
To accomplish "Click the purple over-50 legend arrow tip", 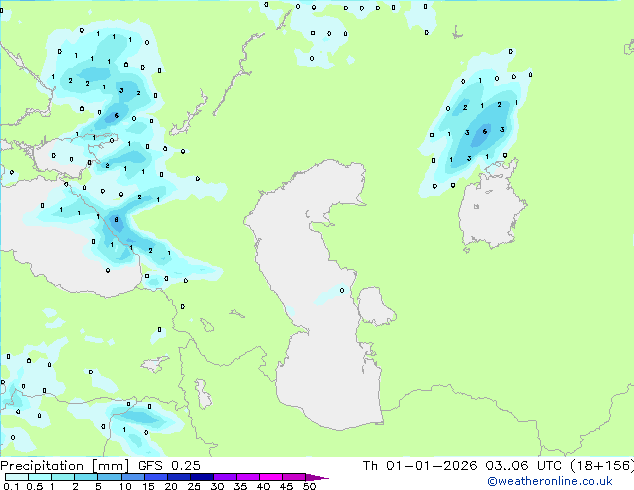I will coord(317,477).
